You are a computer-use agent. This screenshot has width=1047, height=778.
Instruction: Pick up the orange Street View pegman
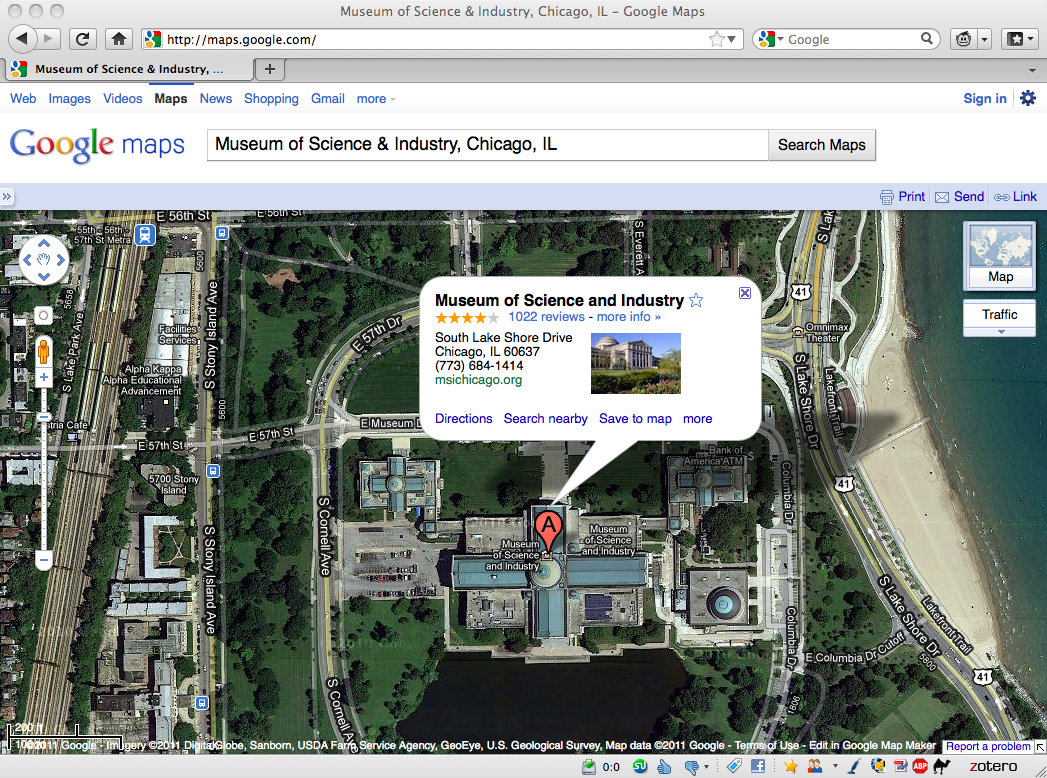pos(43,352)
